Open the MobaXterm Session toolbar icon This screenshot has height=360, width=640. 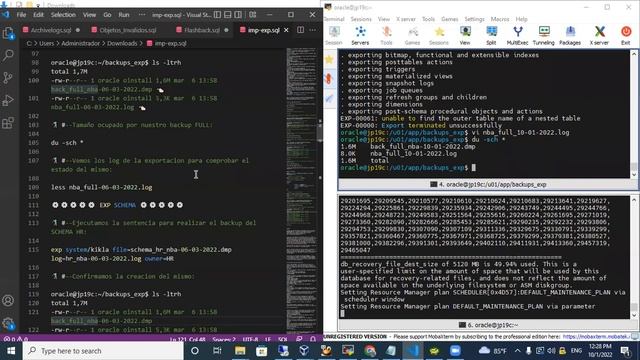click(334, 36)
